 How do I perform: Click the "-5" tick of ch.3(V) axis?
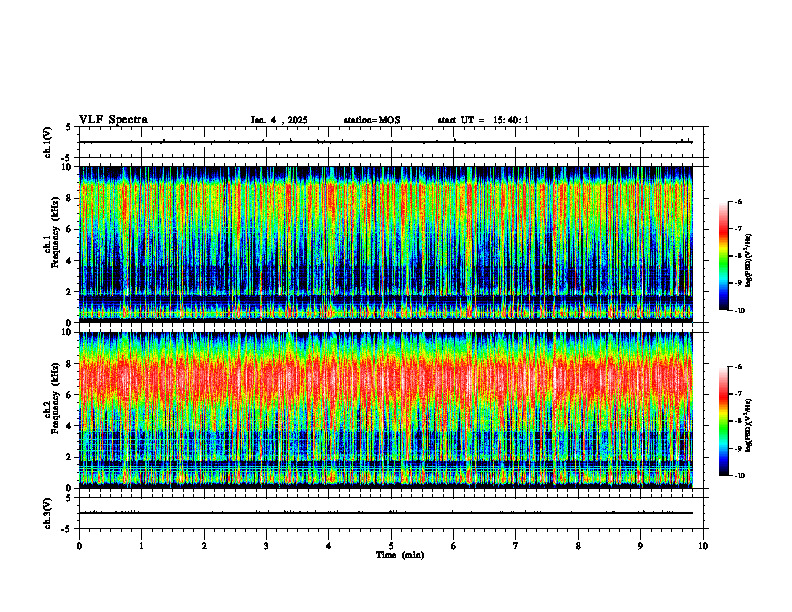67,529
